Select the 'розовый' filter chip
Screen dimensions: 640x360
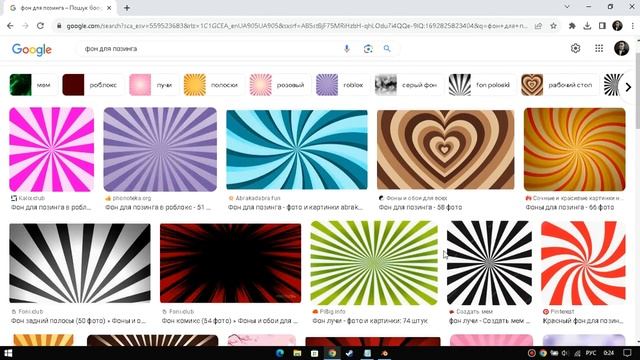(280, 85)
